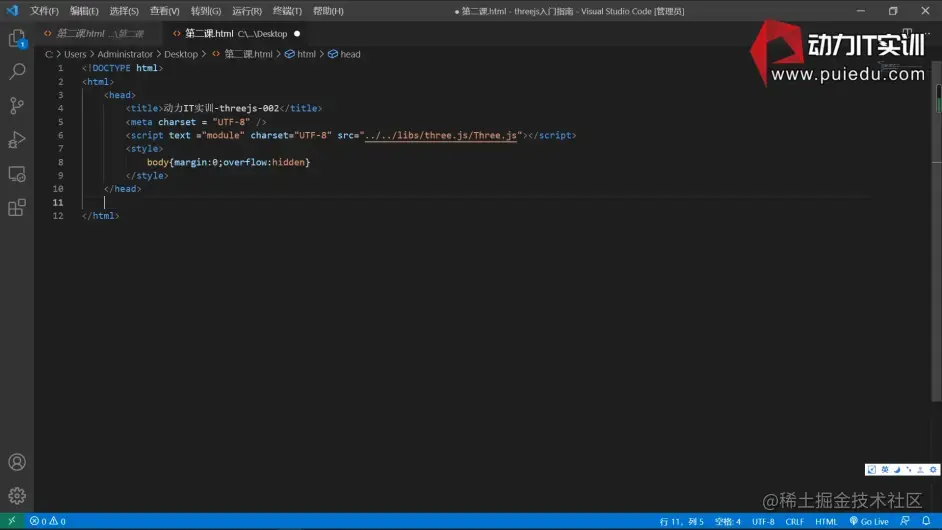Click the VS Code logo icon
Viewport: 942px width, 530px height.
pos(12,11)
